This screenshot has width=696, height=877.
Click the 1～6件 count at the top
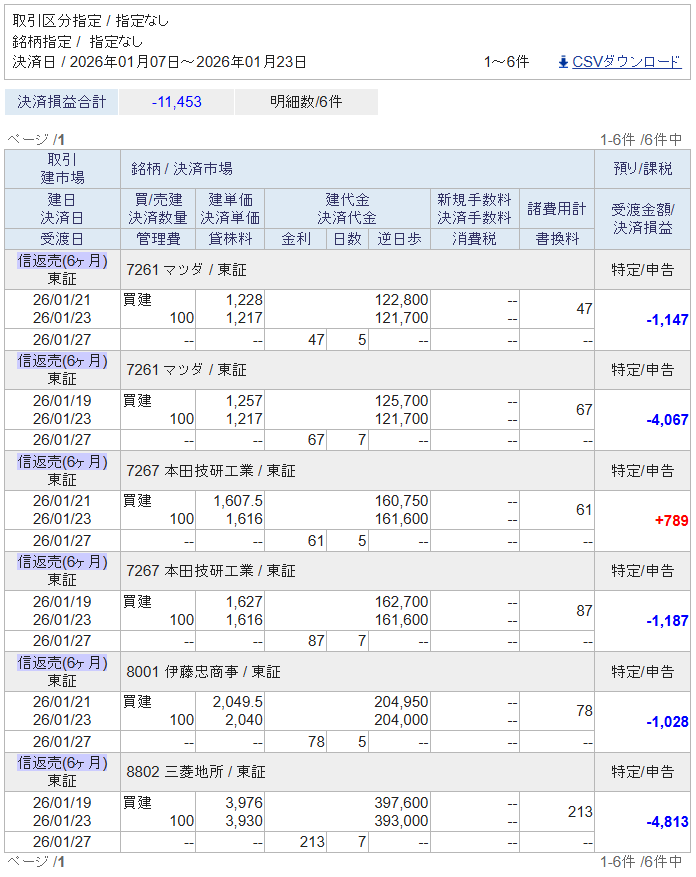coord(506,62)
